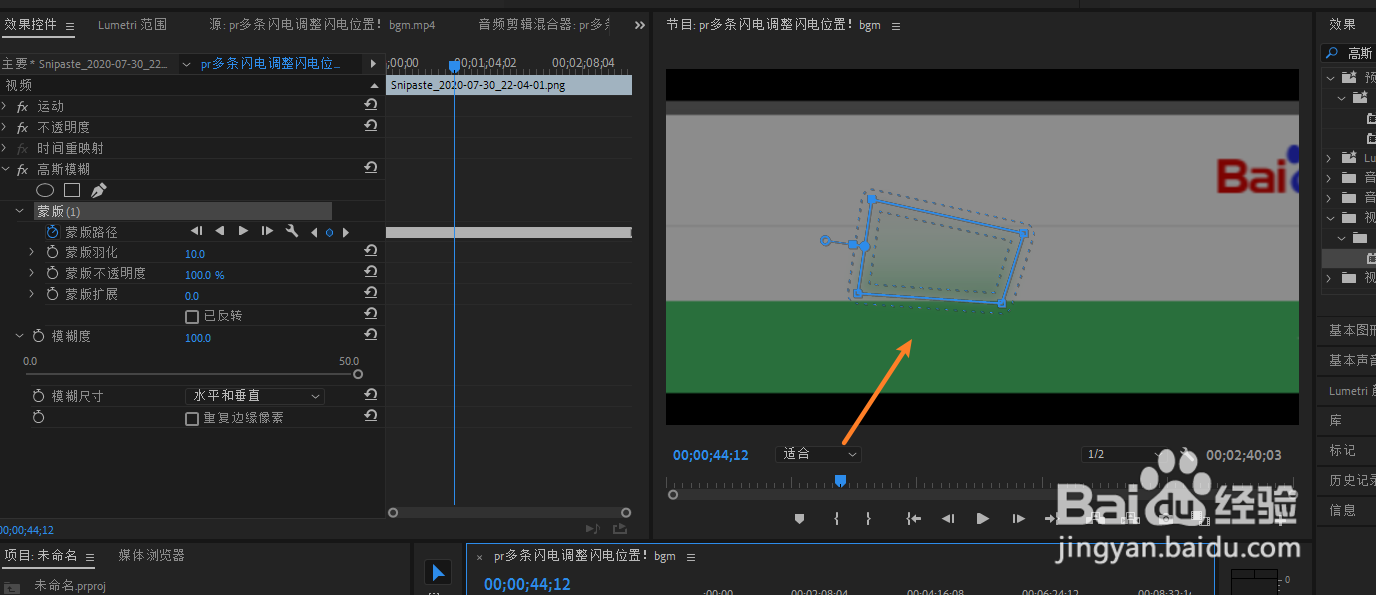Track the selected mask forward
1376x595 pixels.
tap(267, 231)
